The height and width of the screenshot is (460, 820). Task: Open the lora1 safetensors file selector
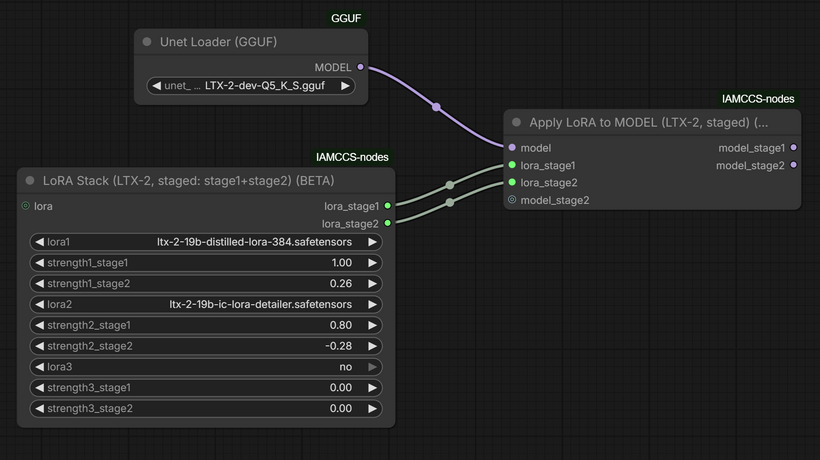tap(206, 242)
